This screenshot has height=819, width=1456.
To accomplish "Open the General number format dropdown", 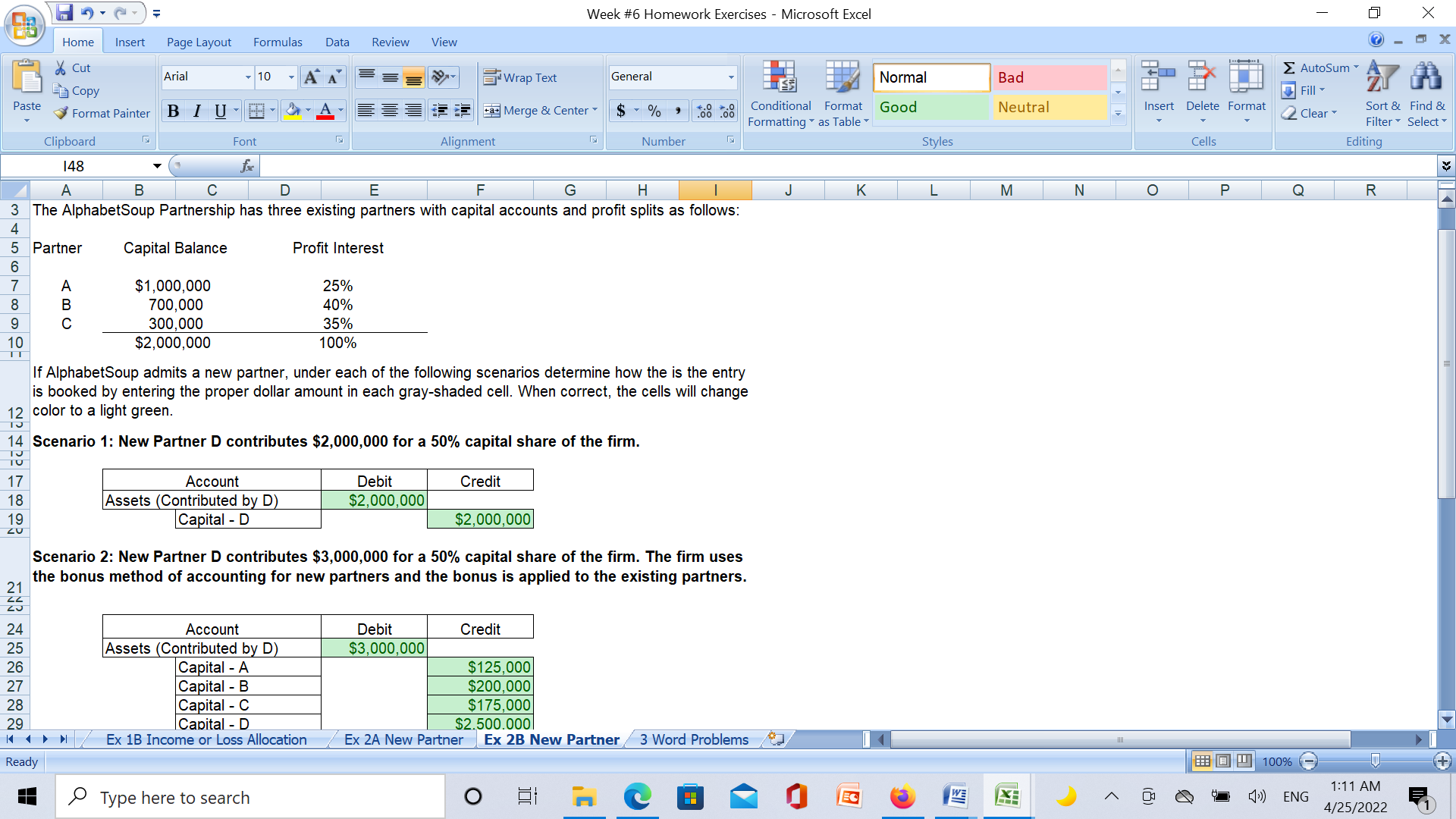I will click(730, 77).
